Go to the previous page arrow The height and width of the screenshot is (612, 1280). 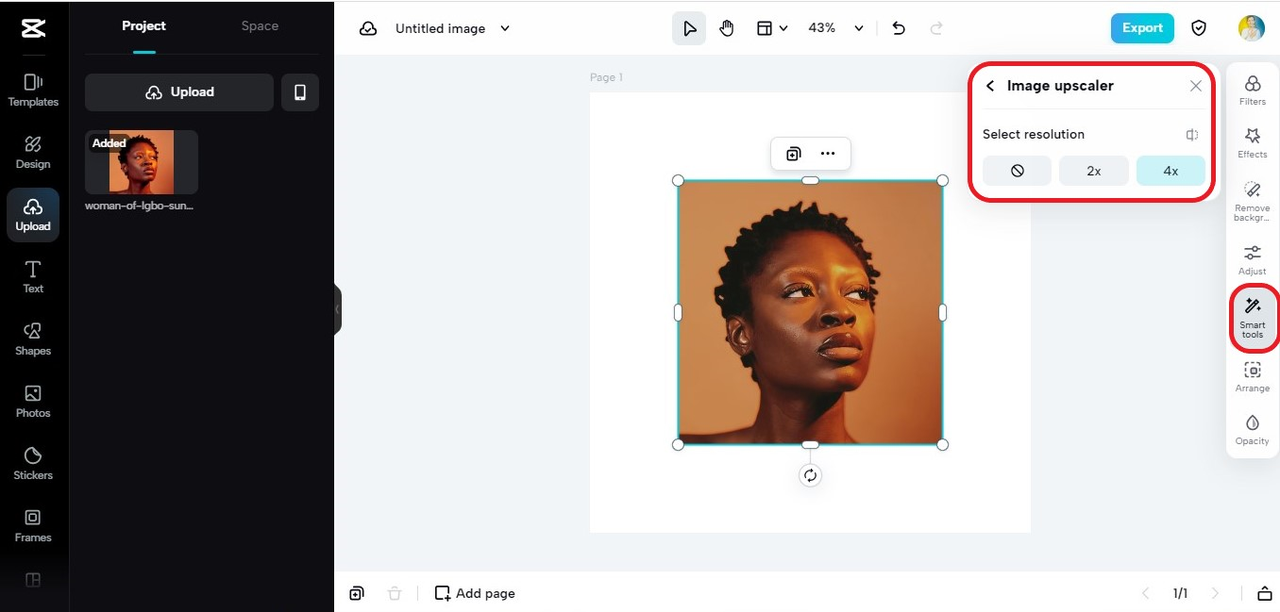(x=1146, y=593)
